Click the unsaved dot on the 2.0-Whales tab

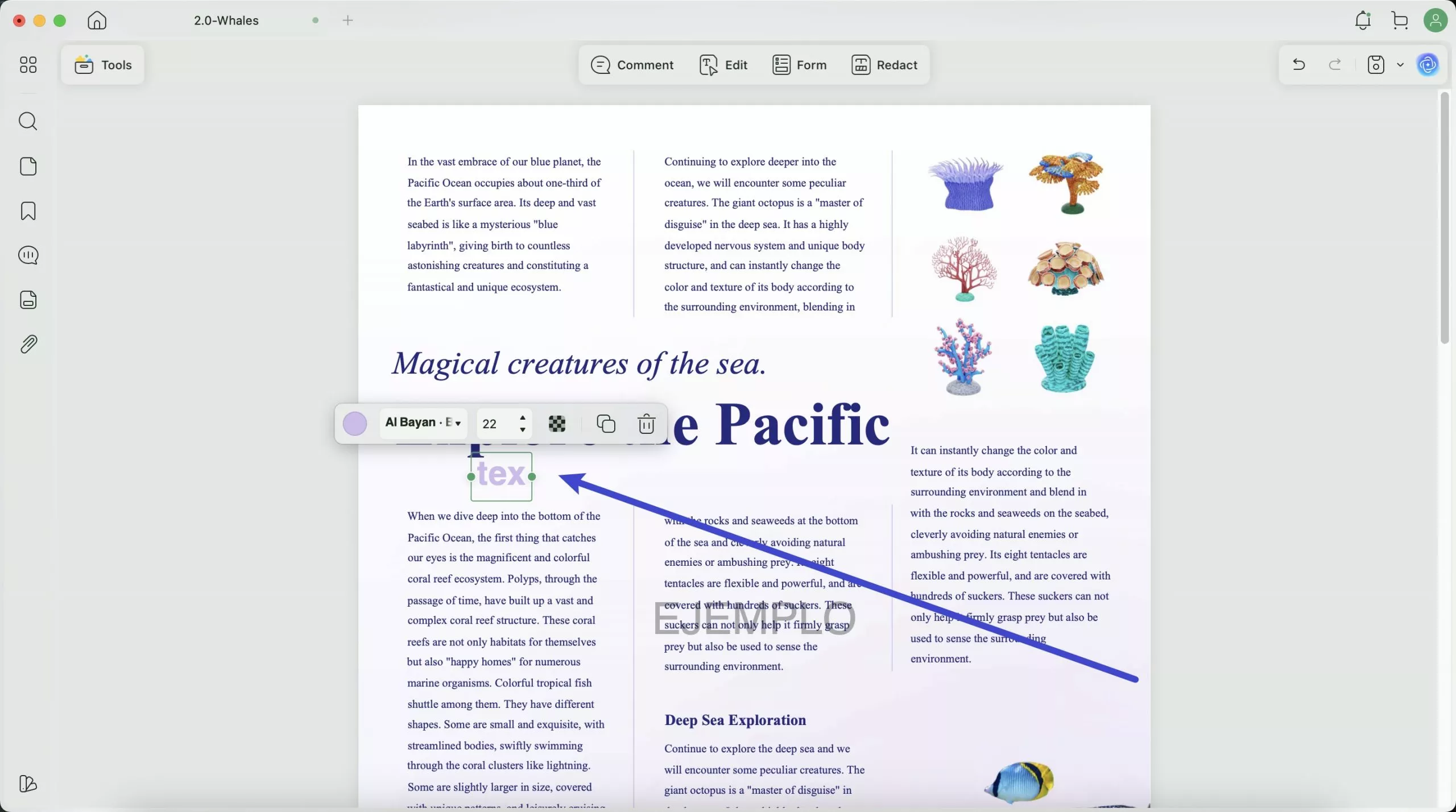[316, 20]
